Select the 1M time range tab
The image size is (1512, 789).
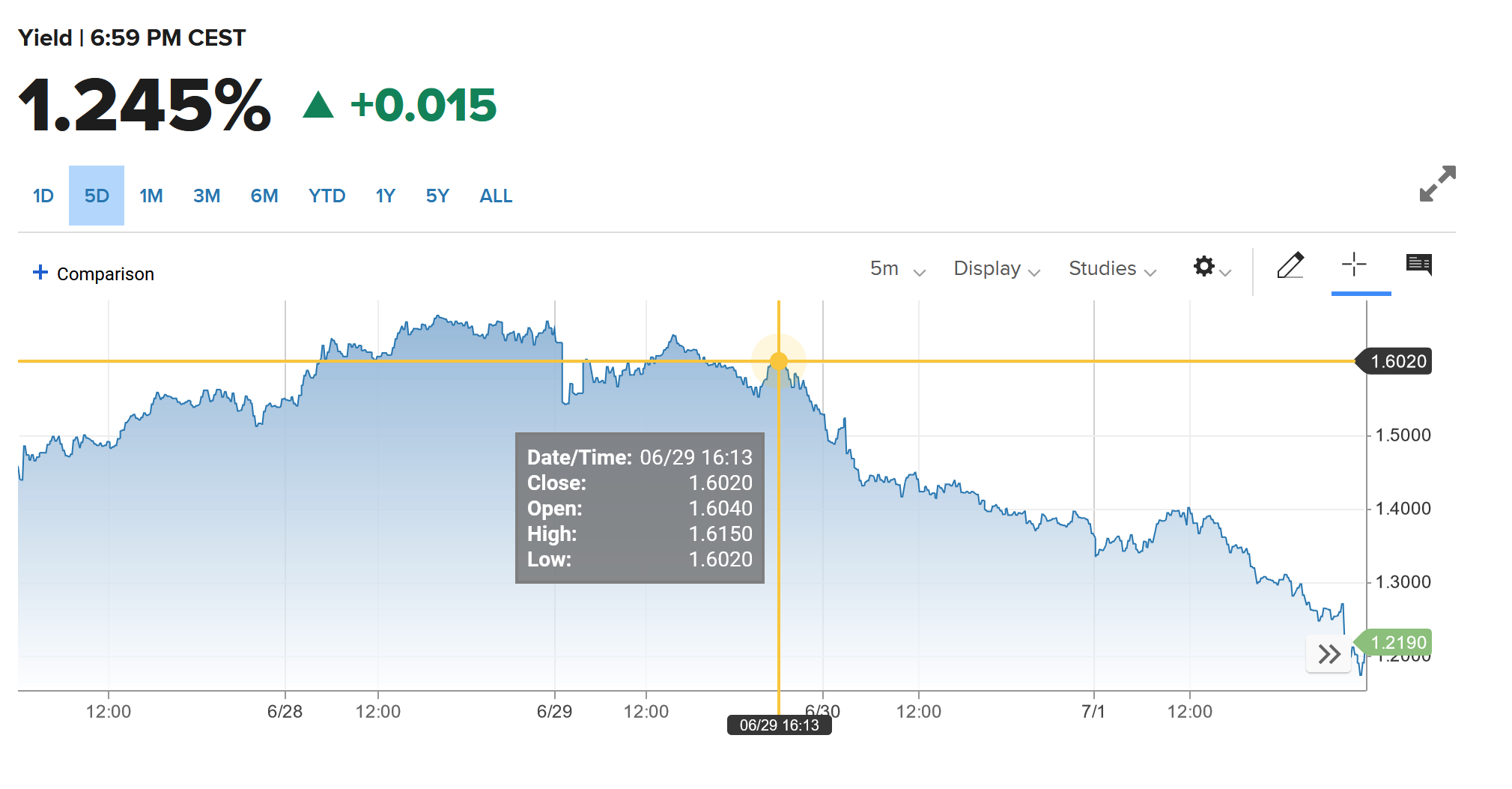click(151, 196)
